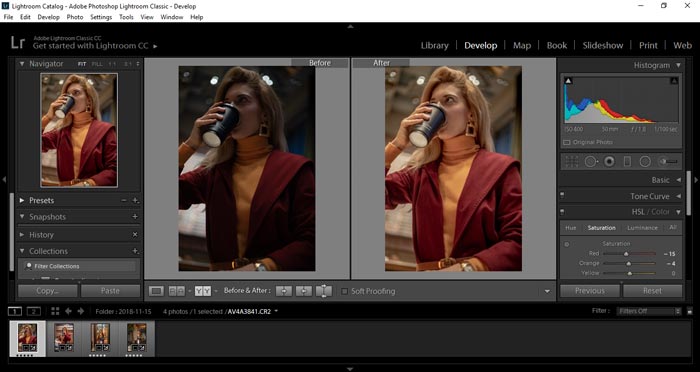Go forward to next photo source

[x=81, y=311]
